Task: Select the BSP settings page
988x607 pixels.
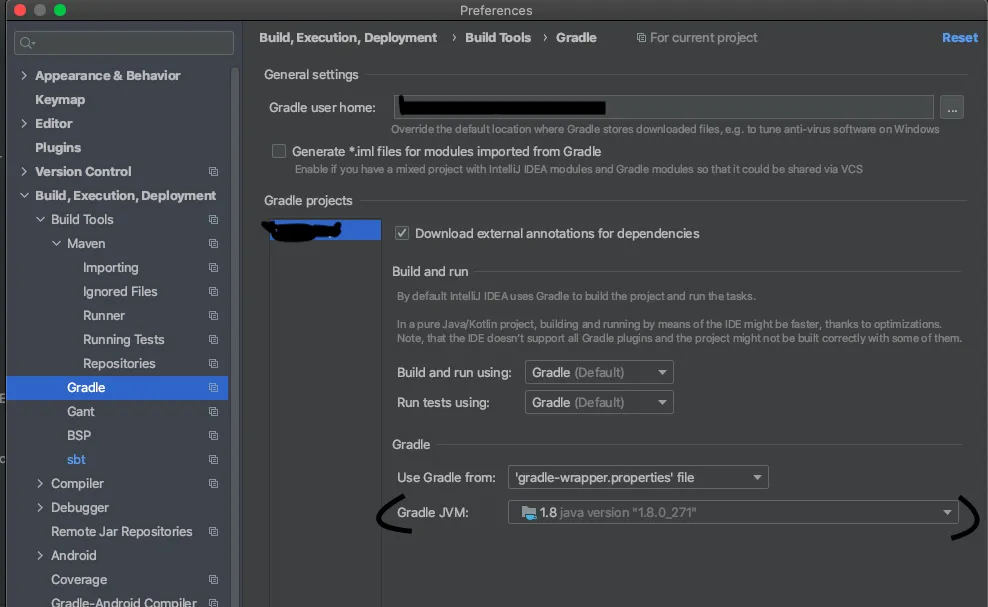Action: tap(79, 436)
